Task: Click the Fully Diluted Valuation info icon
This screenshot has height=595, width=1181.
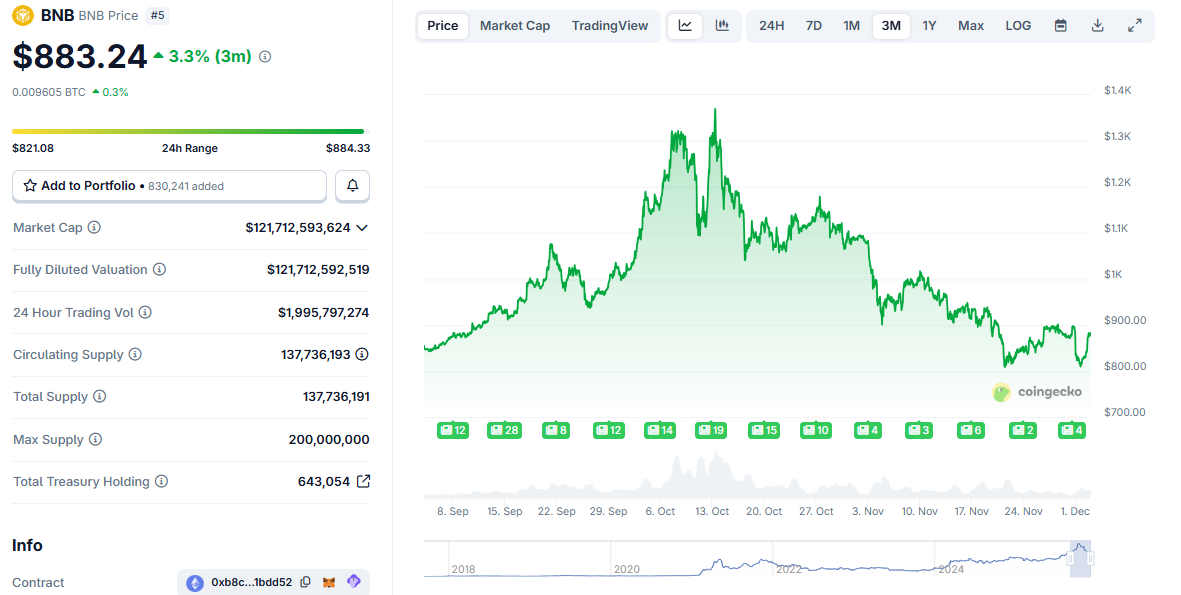Action: point(160,270)
